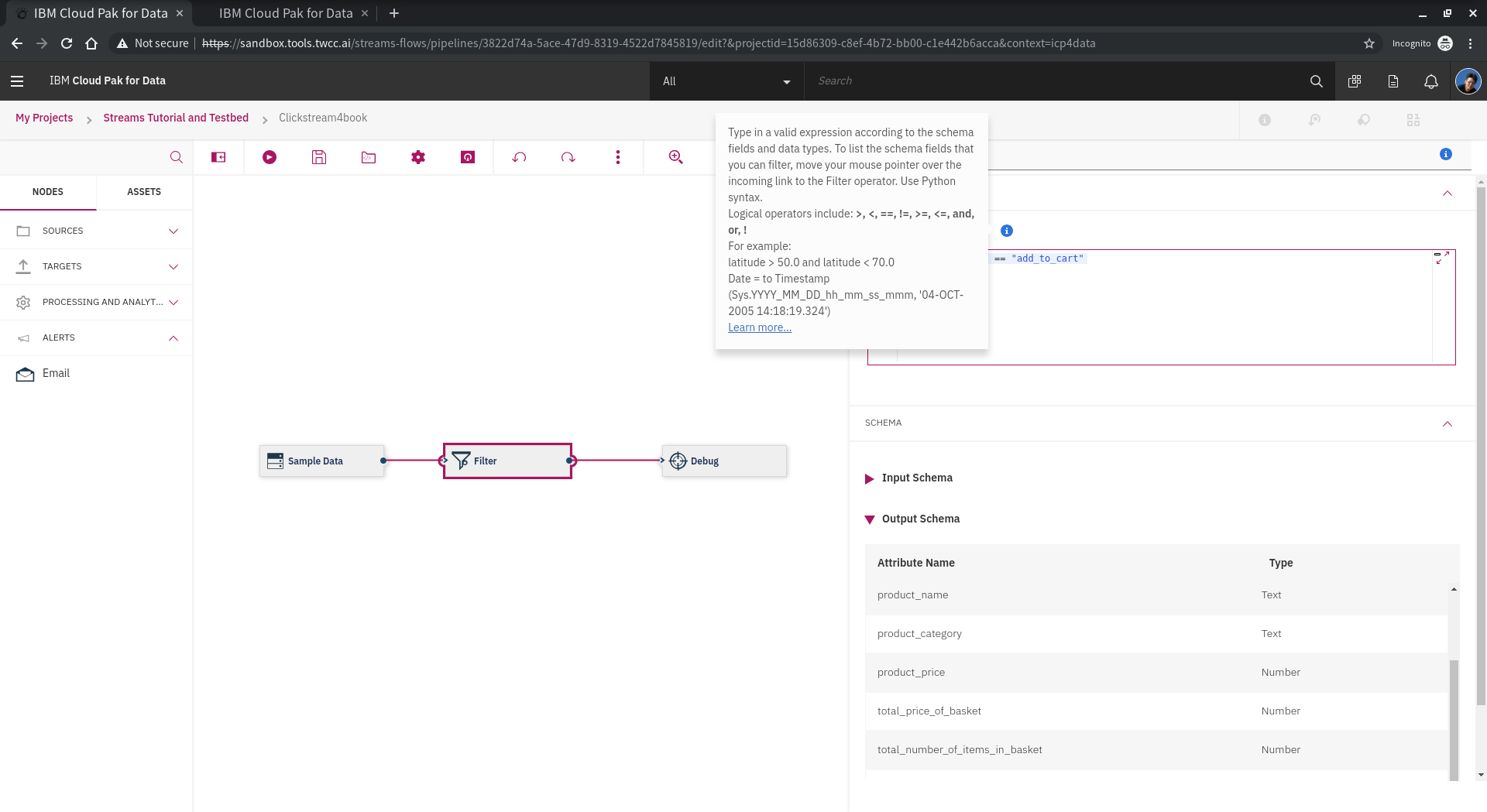Click the magenta square icon after the gear
This screenshot has height=812, width=1487.
point(468,157)
